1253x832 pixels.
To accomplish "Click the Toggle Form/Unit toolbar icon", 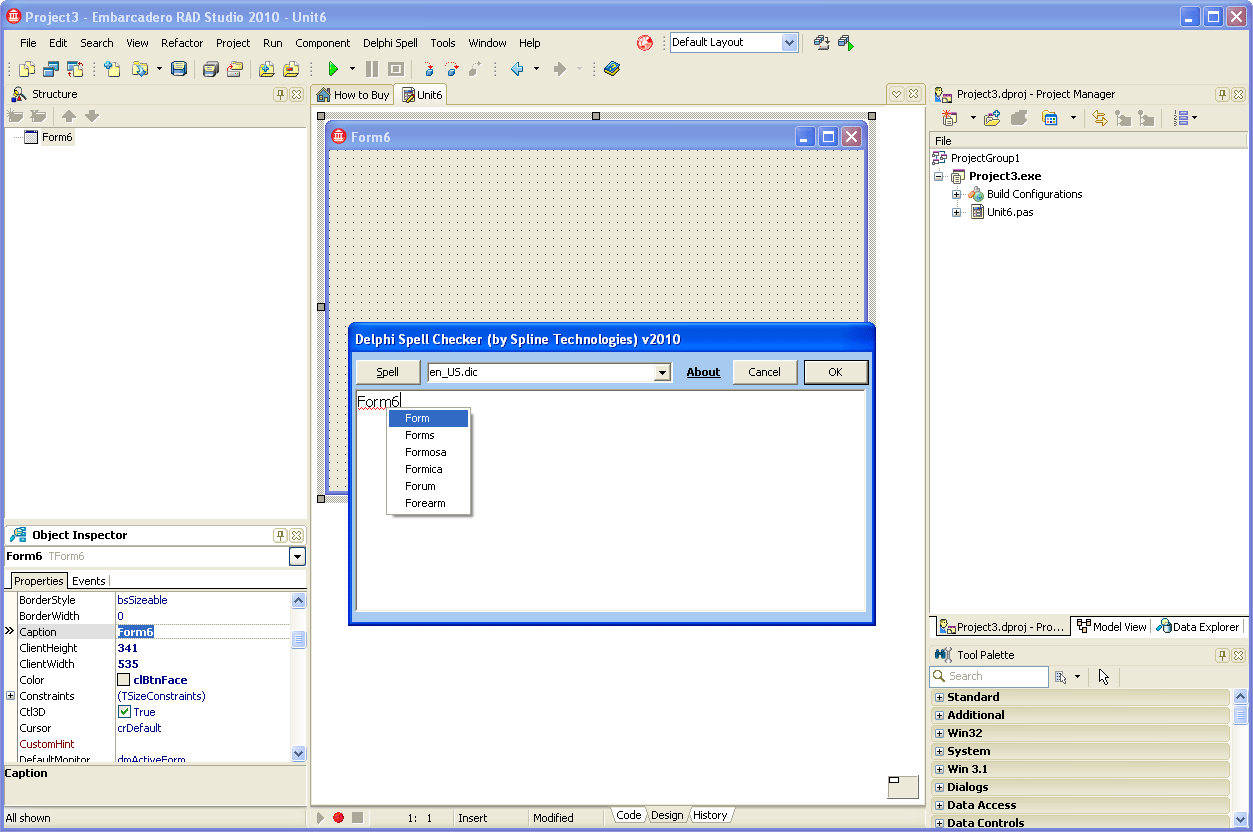I will 75,69.
